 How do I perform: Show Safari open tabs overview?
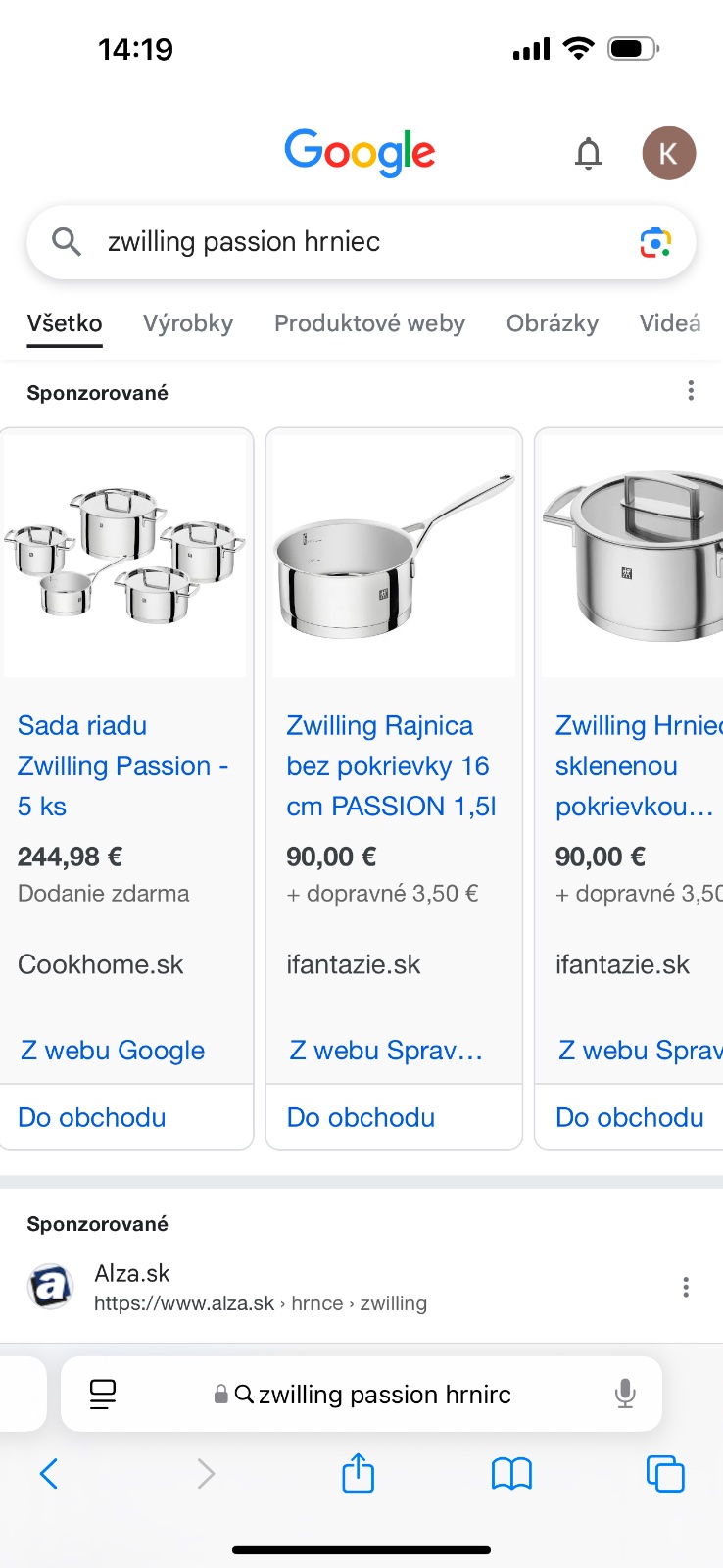[665, 1473]
